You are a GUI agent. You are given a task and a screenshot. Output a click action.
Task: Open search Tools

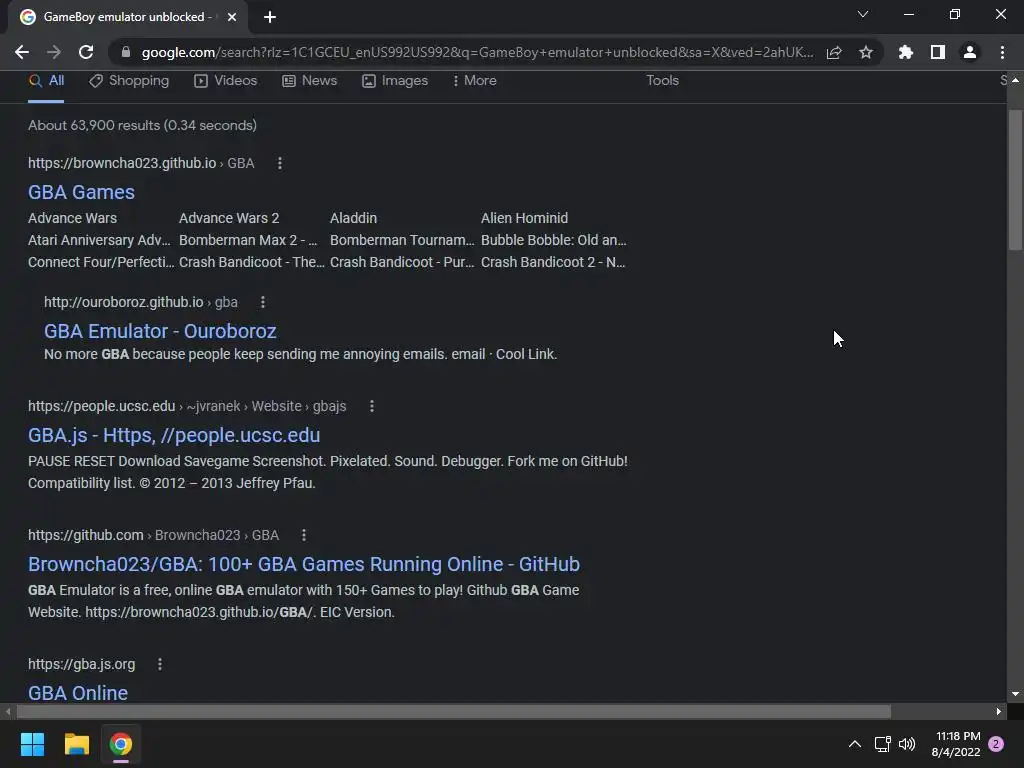[662, 80]
